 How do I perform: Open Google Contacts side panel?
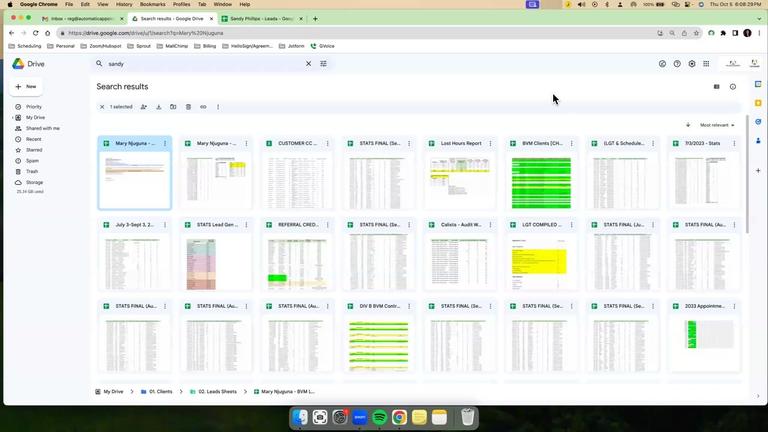pos(758,141)
